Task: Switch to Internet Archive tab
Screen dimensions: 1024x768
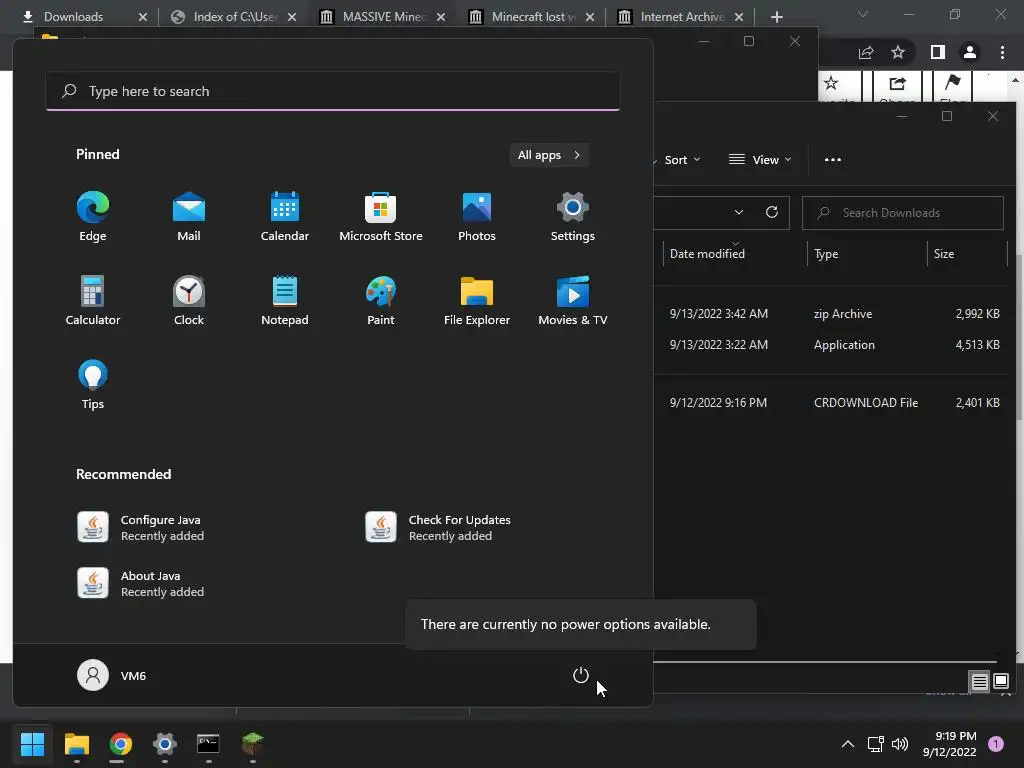Action: point(673,17)
